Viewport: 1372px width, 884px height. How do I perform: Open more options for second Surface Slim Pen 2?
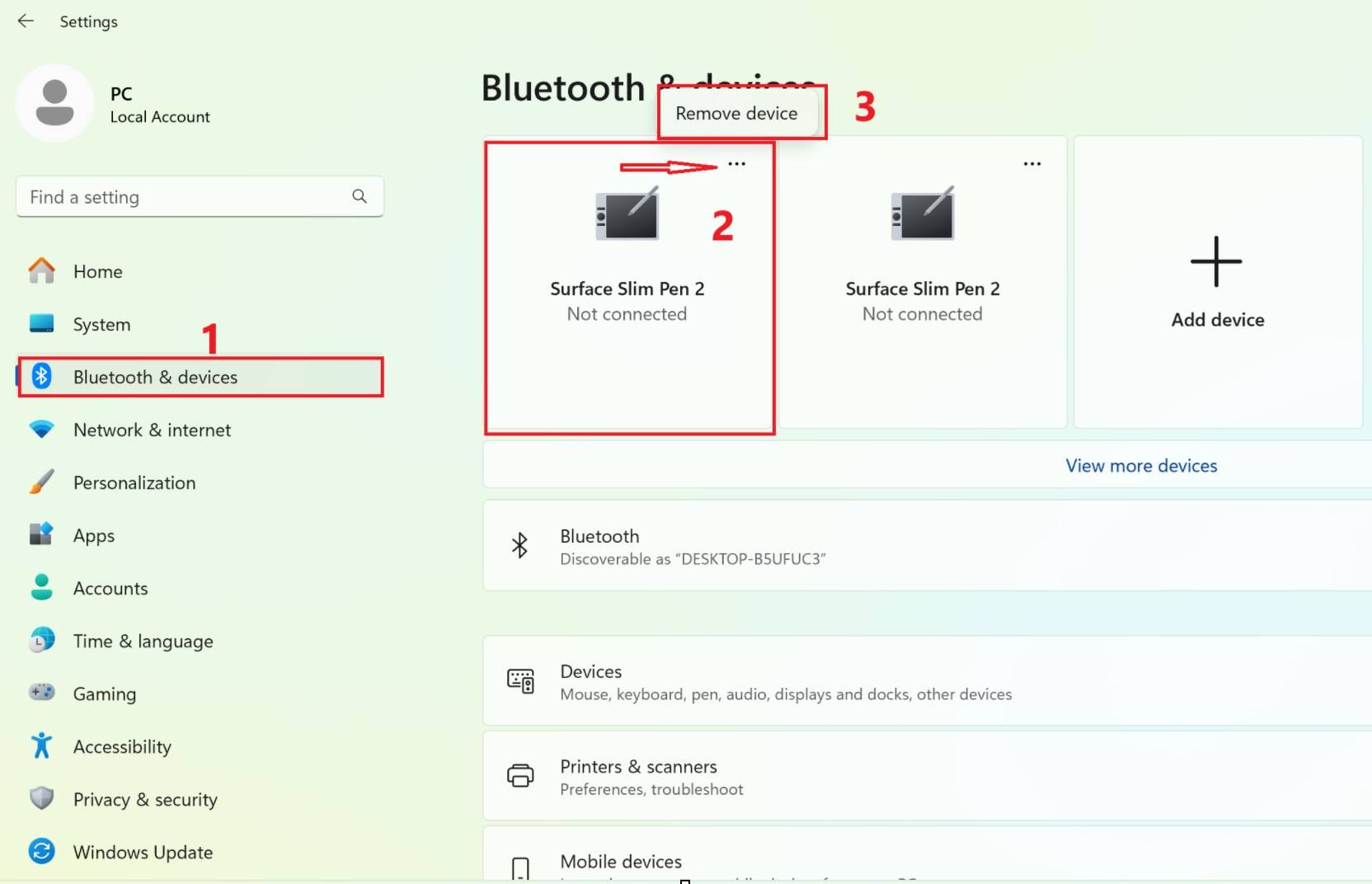coord(1032,164)
